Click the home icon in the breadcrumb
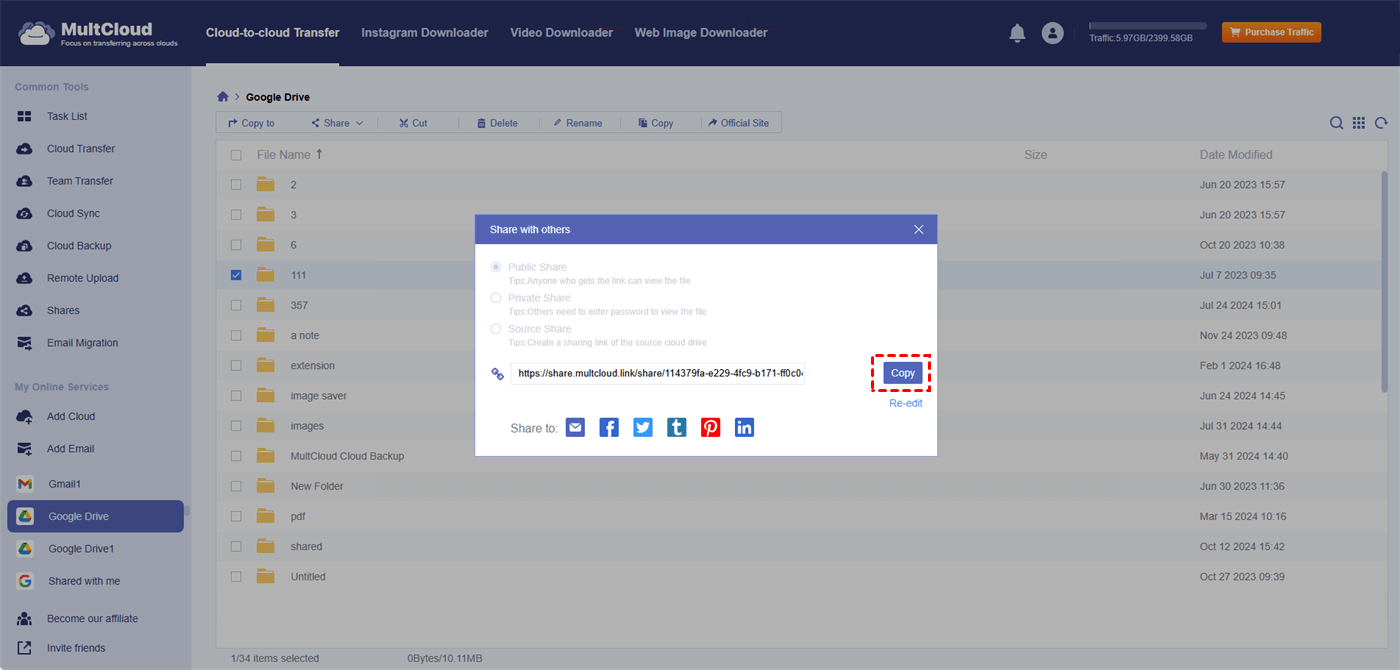 pos(223,97)
